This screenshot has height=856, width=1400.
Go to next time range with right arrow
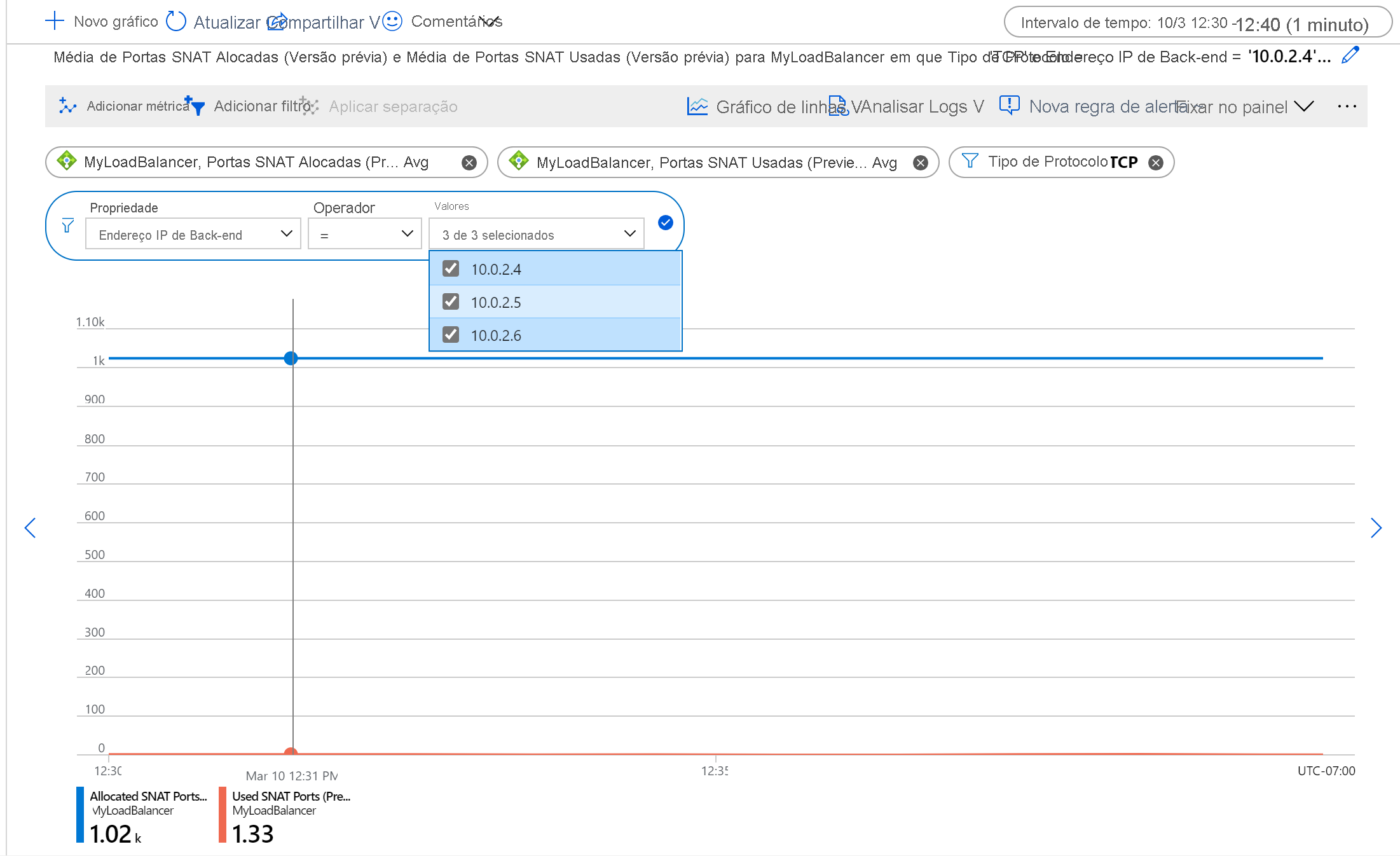[1376, 528]
